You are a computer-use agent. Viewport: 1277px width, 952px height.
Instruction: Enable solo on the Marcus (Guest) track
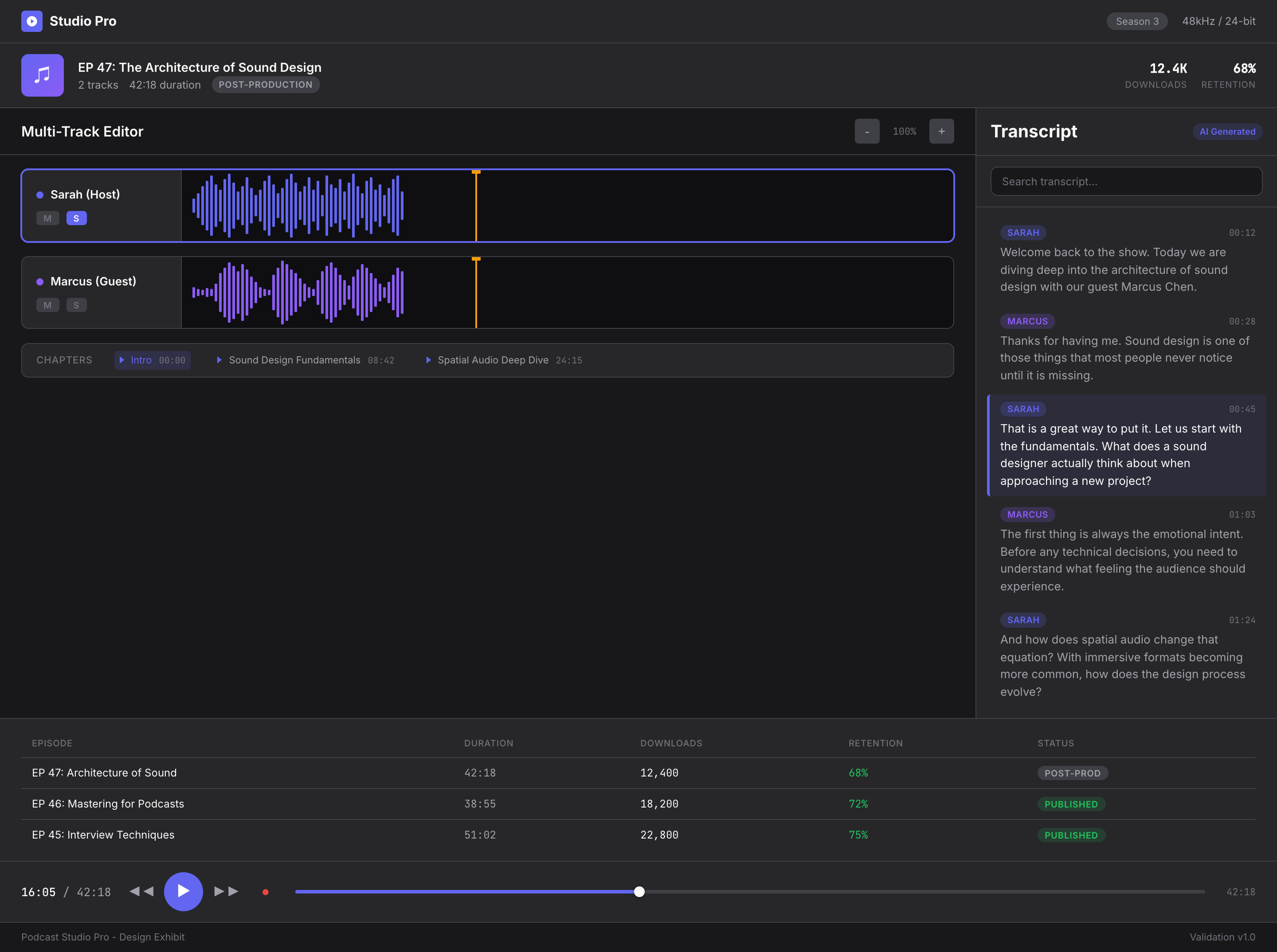click(77, 305)
